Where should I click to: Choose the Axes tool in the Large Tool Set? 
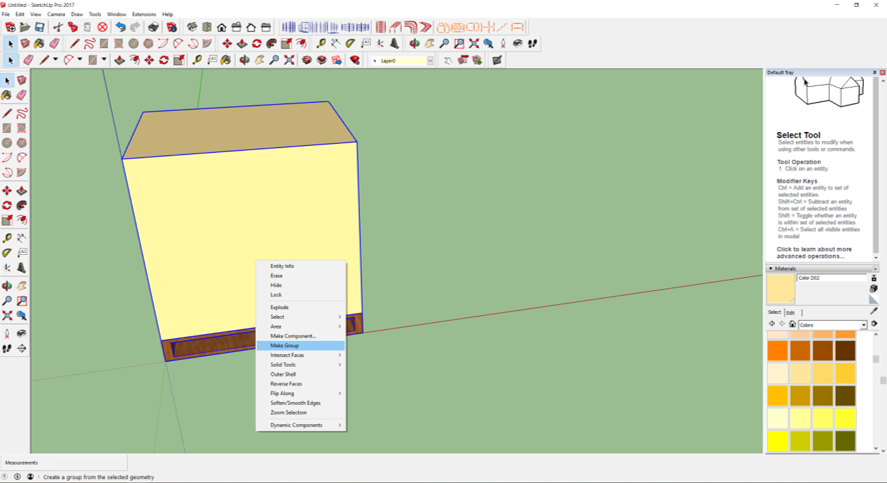click(x=7, y=268)
